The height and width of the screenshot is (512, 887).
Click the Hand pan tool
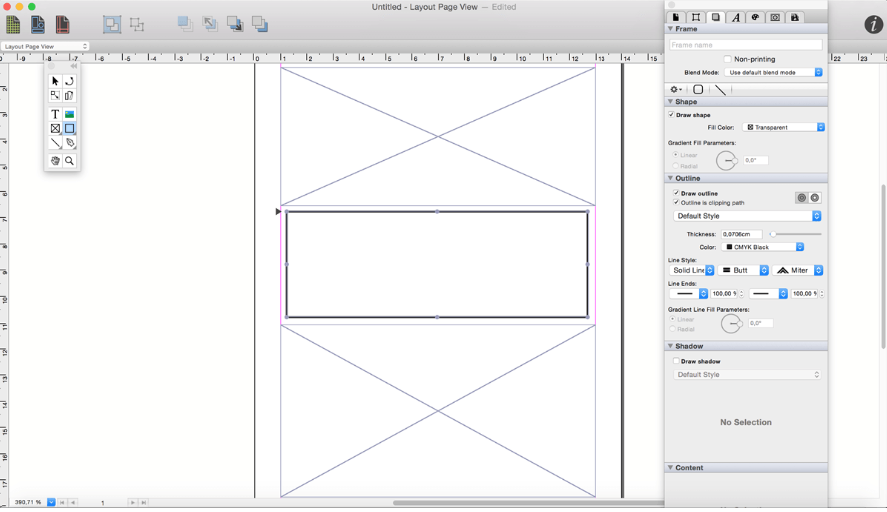(55, 161)
